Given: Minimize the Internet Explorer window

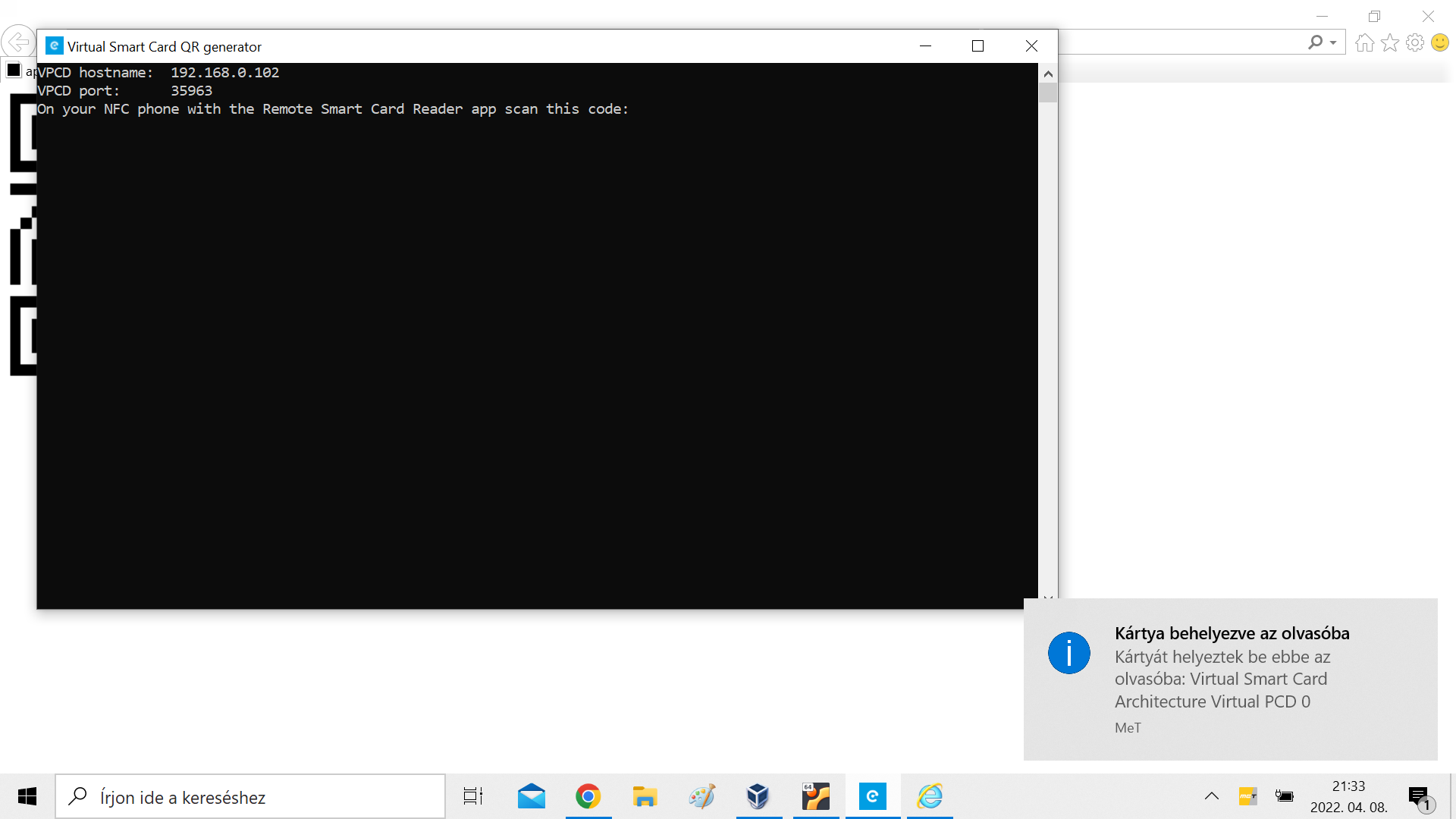Looking at the screenshot, I should [1323, 16].
